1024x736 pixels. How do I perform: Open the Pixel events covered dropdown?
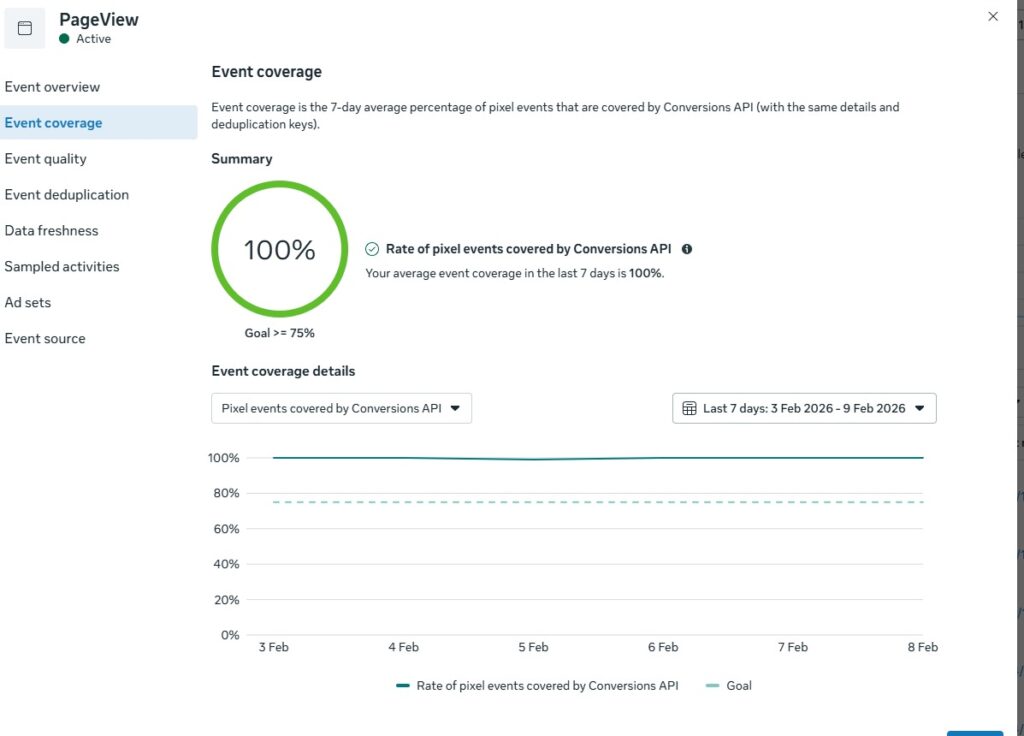pyautogui.click(x=341, y=408)
